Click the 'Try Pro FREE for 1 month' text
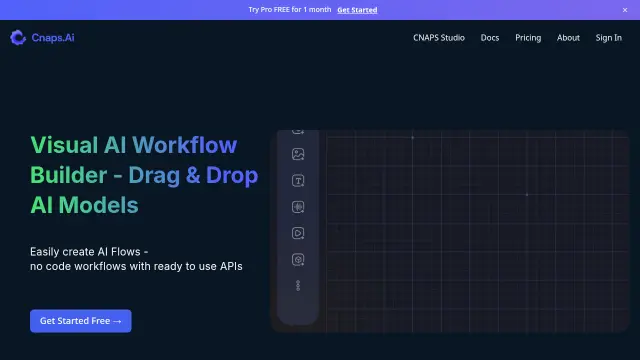This screenshot has width=640, height=360. 290,9
